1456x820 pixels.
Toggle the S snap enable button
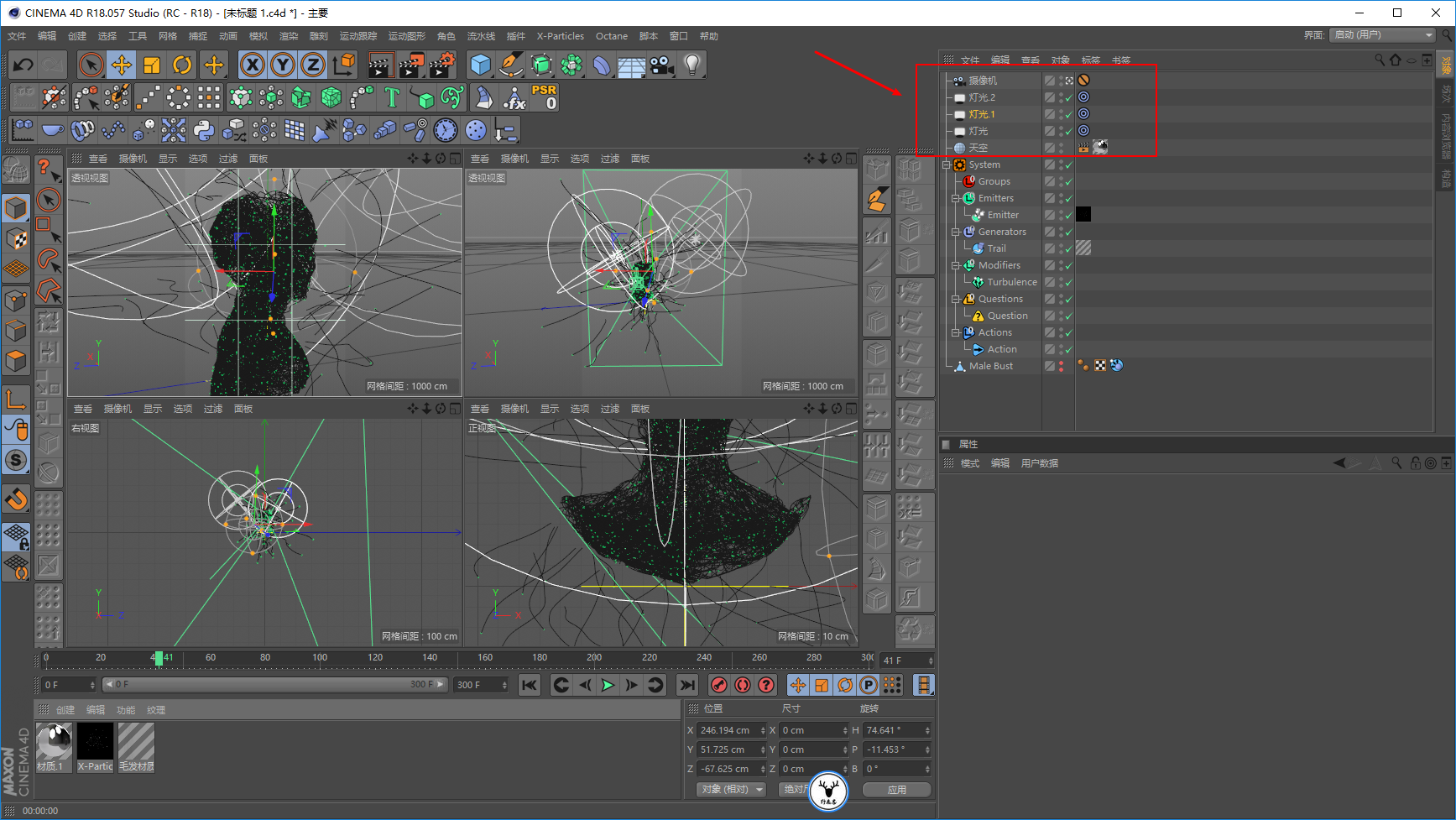(x=16, y=460)
